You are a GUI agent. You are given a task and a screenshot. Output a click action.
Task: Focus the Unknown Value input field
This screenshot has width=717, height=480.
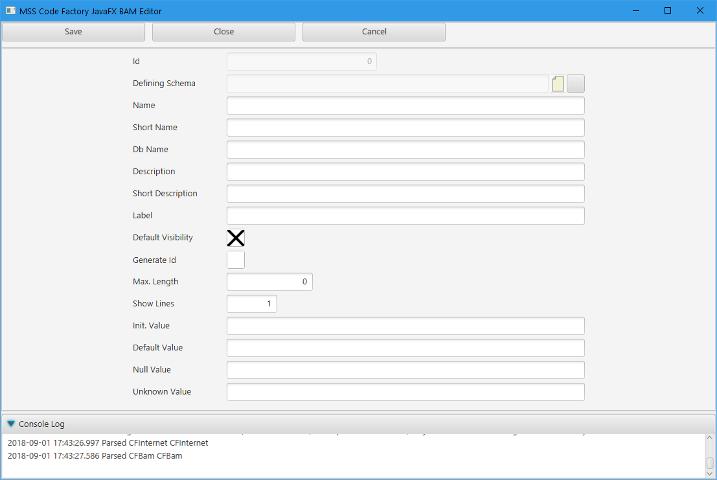pyautogui.click(x=405, y=392)
